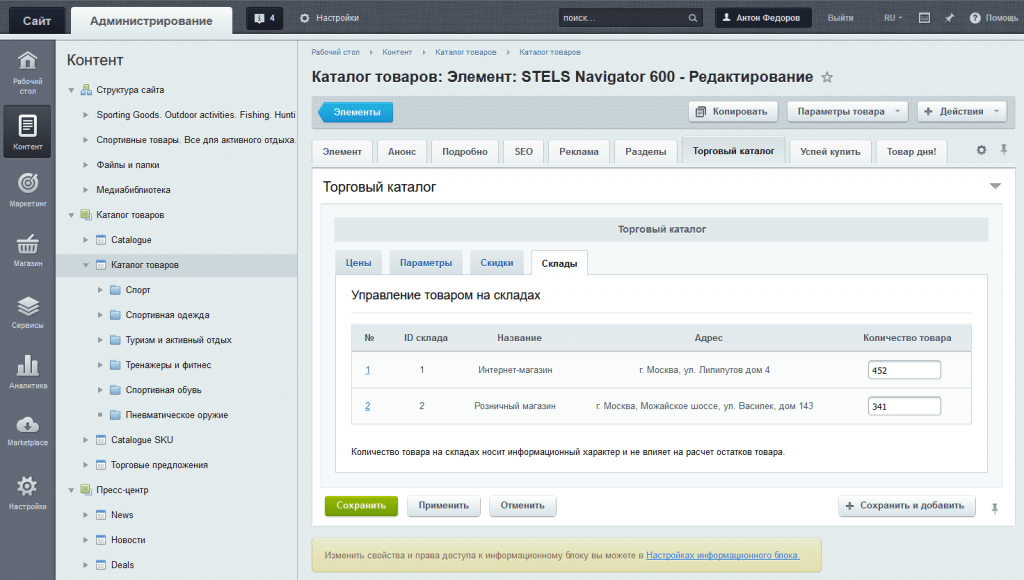Collapse the Торговый каталог section arrow
Viewport: 1024px width, 580px height.
click(995, 186)
